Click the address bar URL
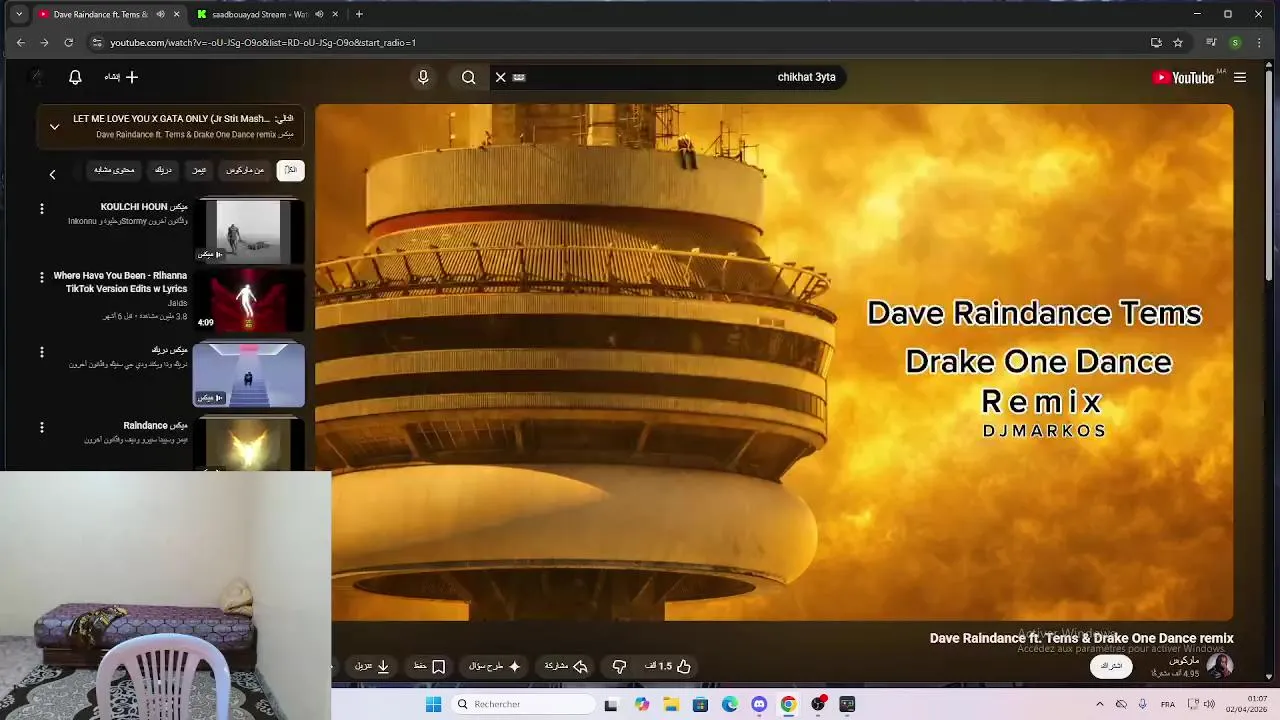The image size is (1280, 720). pyautogui.click(x=263, y=43)
